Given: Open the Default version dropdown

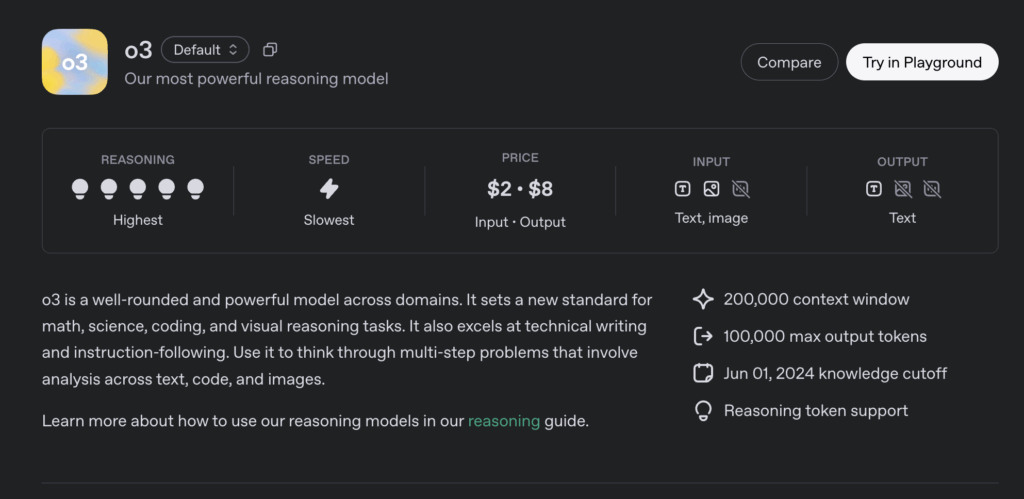Looking at the screenshot, I should [x=205, y=50].
